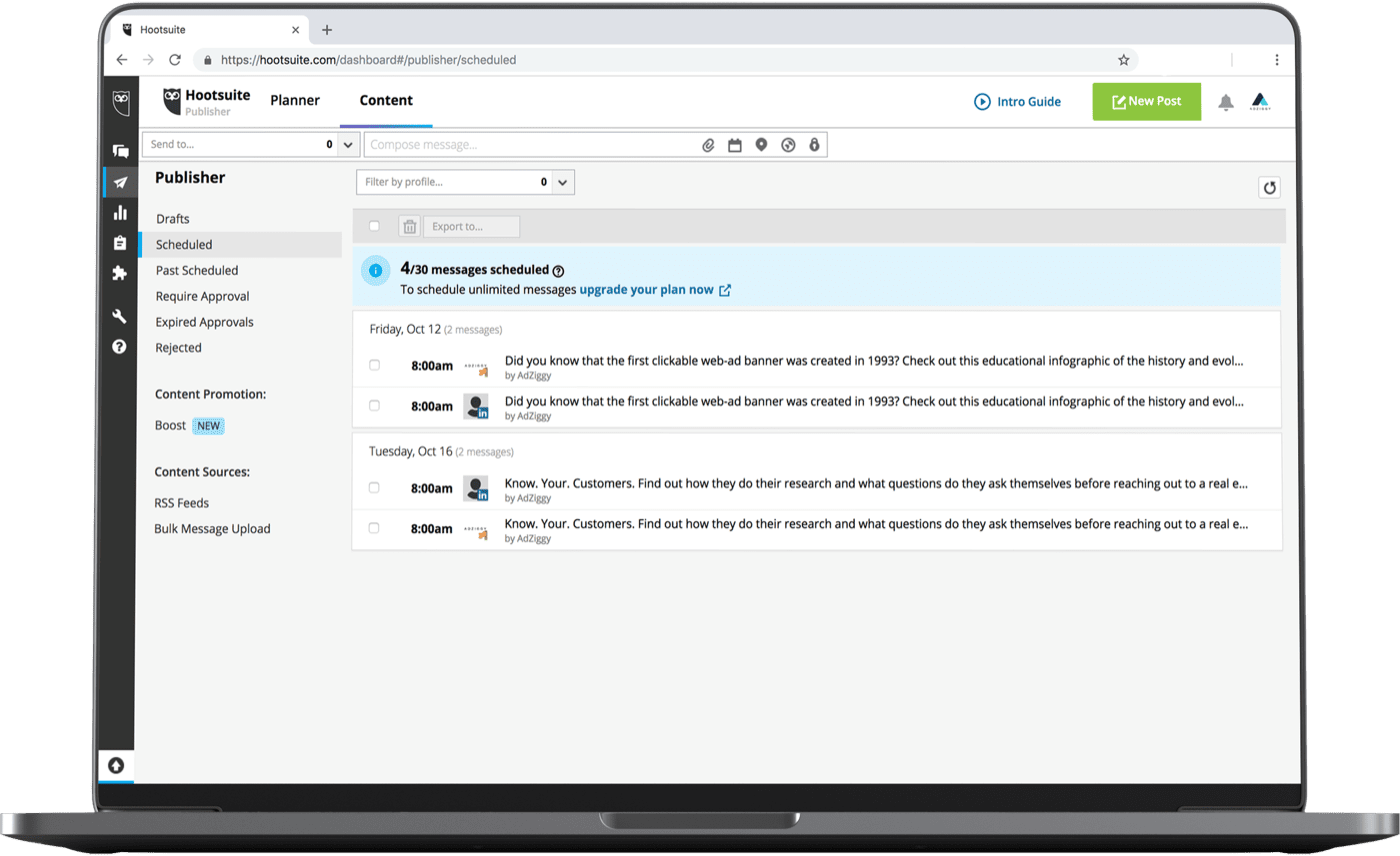Image resolution: width=1400 pixels, height=856 pixels.
Task: Open first Friday Oct 12 web-ad banner message
Action: point(874,361)
